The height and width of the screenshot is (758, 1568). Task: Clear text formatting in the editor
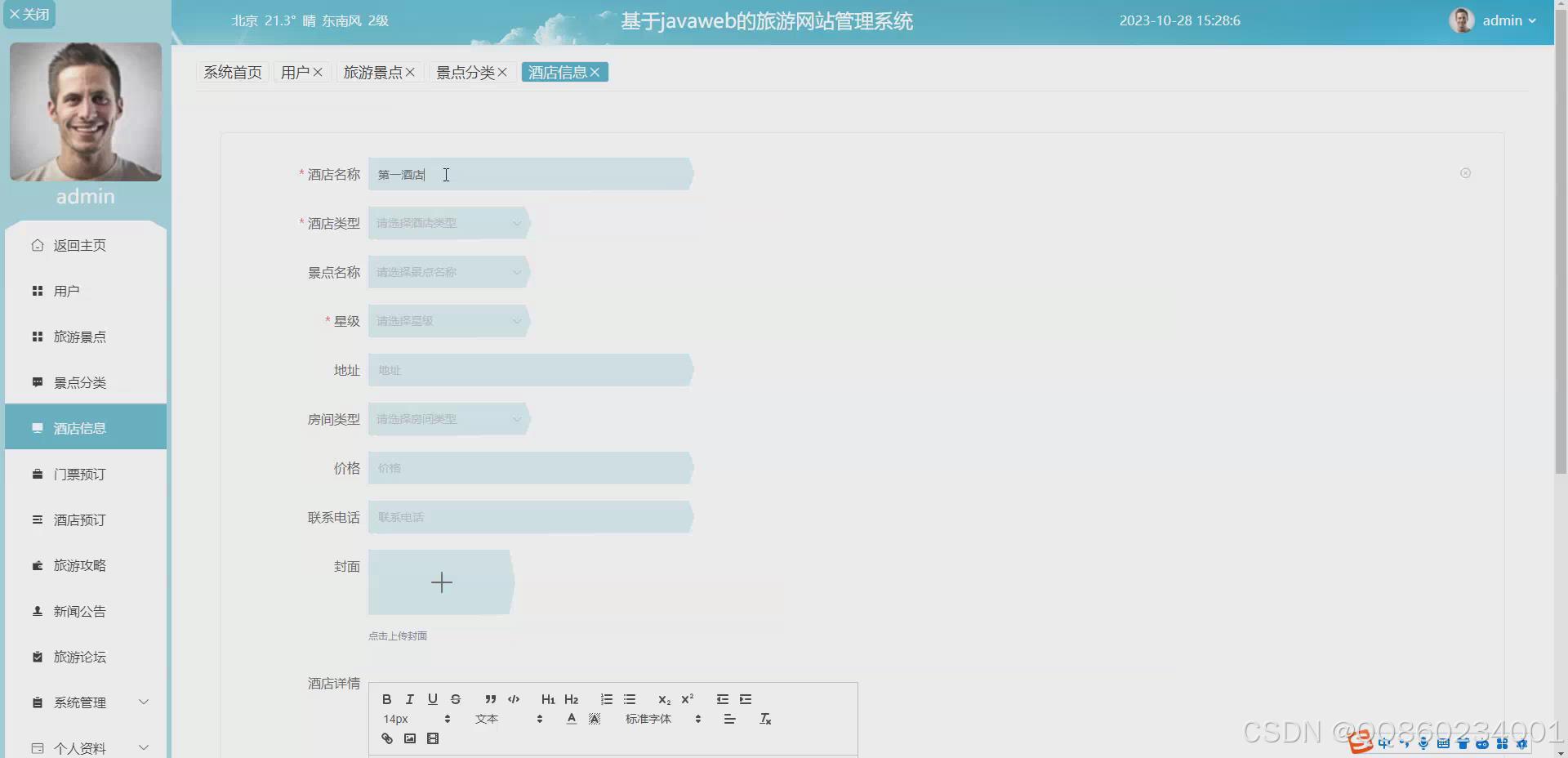point(765,719)
